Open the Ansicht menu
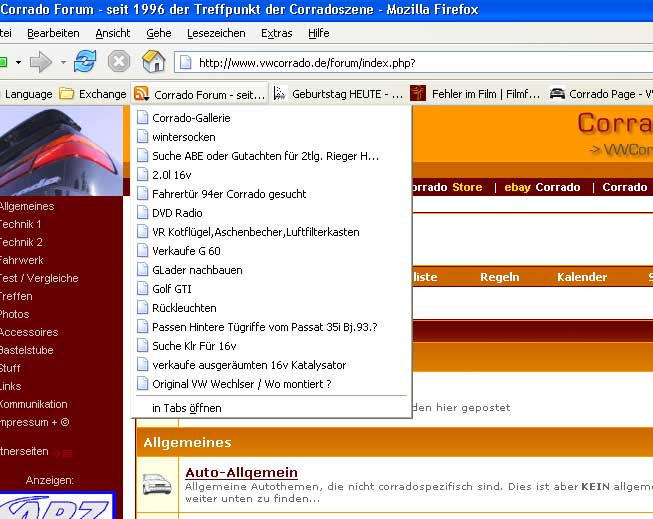Image resolution: width=653 pixels, height=519 pixels. [x=113, y=33]
